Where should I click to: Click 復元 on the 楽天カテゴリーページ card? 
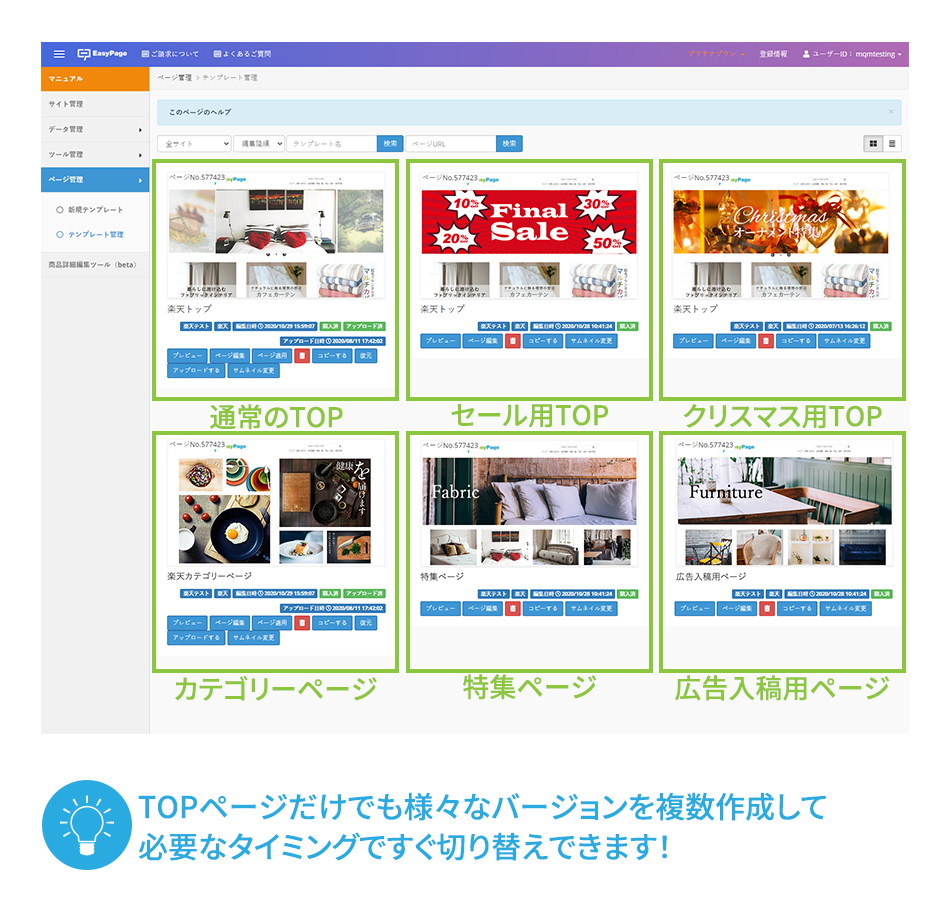[x=366, y=623]
